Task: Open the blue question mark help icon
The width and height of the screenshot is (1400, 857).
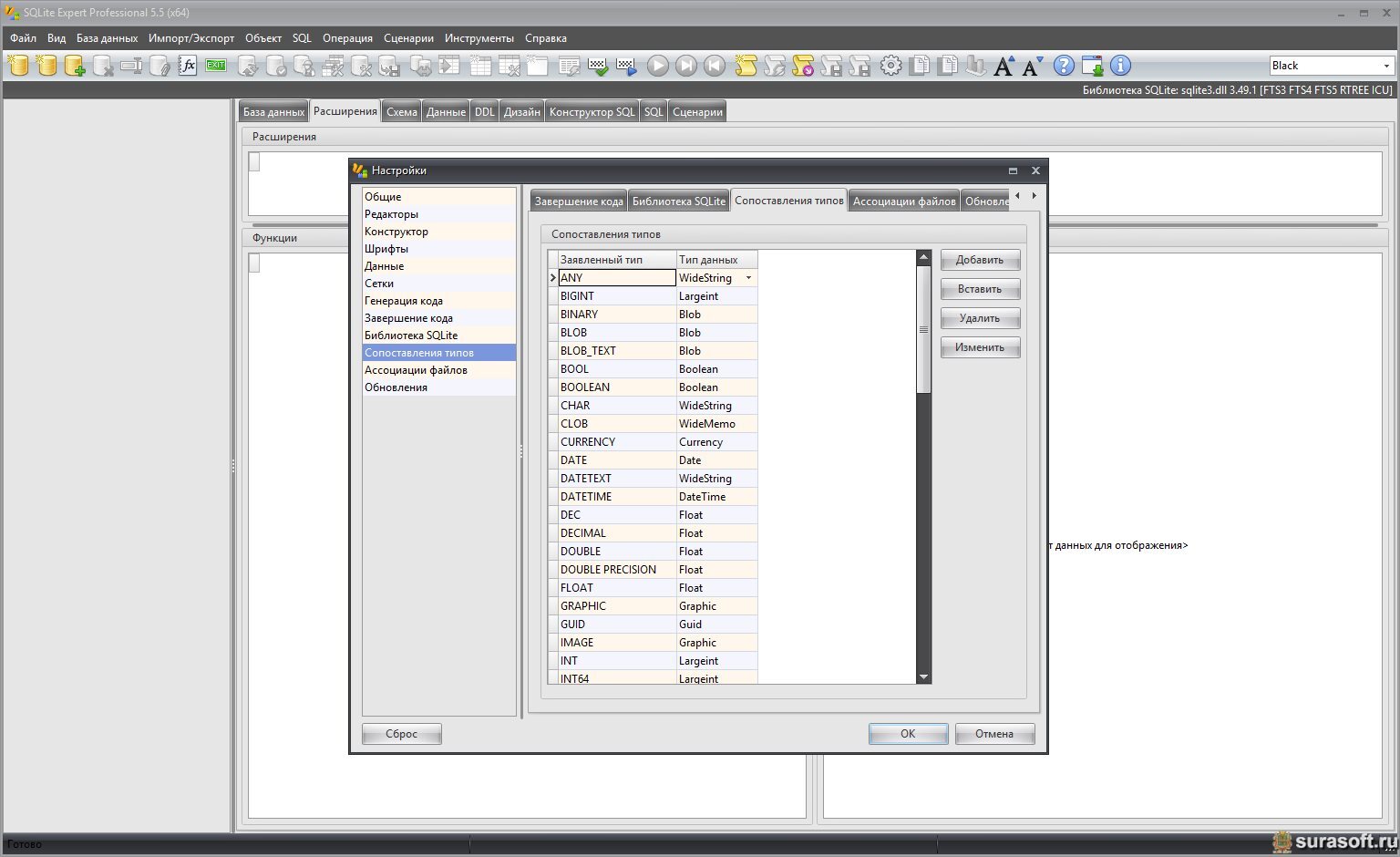Action: 1064,66
